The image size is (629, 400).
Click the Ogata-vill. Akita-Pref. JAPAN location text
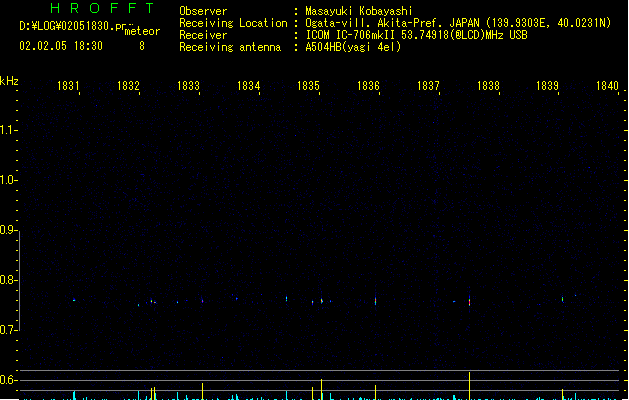(392, 23)
